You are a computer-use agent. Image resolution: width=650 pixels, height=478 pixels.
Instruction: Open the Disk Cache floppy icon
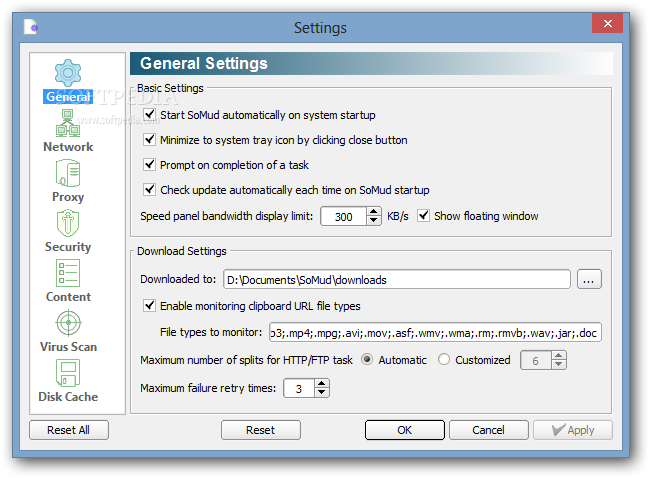[x=68, y=373]
